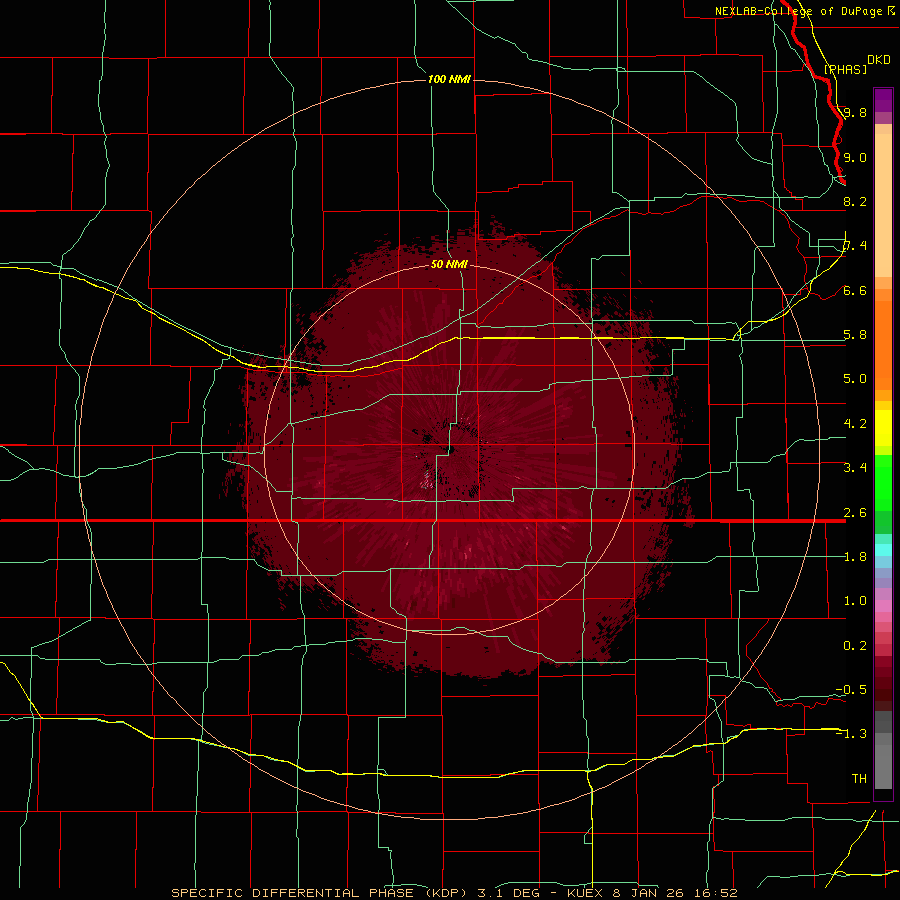Click the KUEX station ID in the caption
Image resolution: width=900 pixels, height=900 pixels.
tap(585, 893)
